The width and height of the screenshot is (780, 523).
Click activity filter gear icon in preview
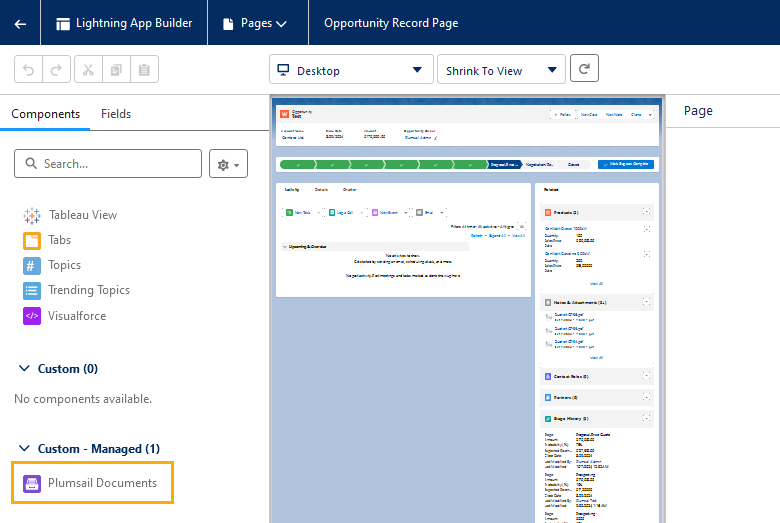[521, 226]
